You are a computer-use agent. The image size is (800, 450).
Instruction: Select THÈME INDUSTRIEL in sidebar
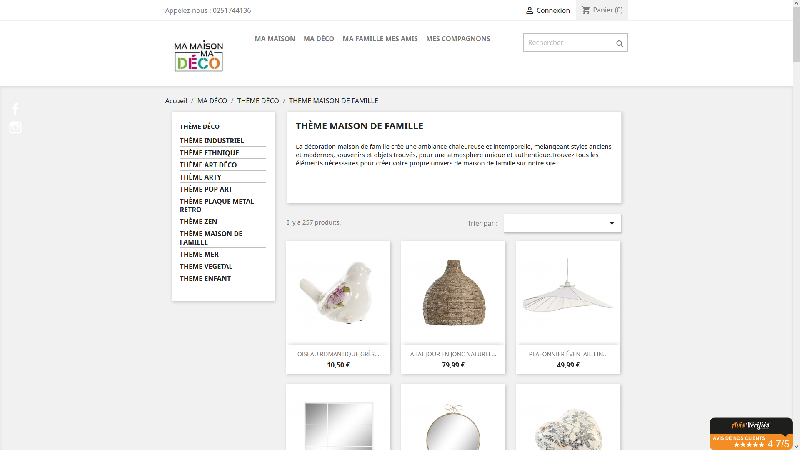[x=211, y=141]
